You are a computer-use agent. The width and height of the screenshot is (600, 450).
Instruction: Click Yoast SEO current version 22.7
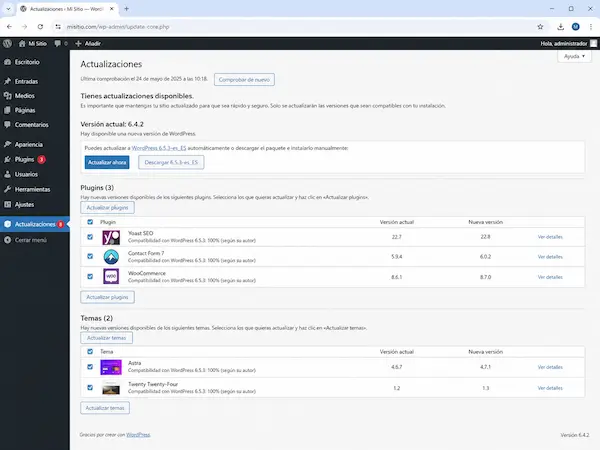click(396, 237)
